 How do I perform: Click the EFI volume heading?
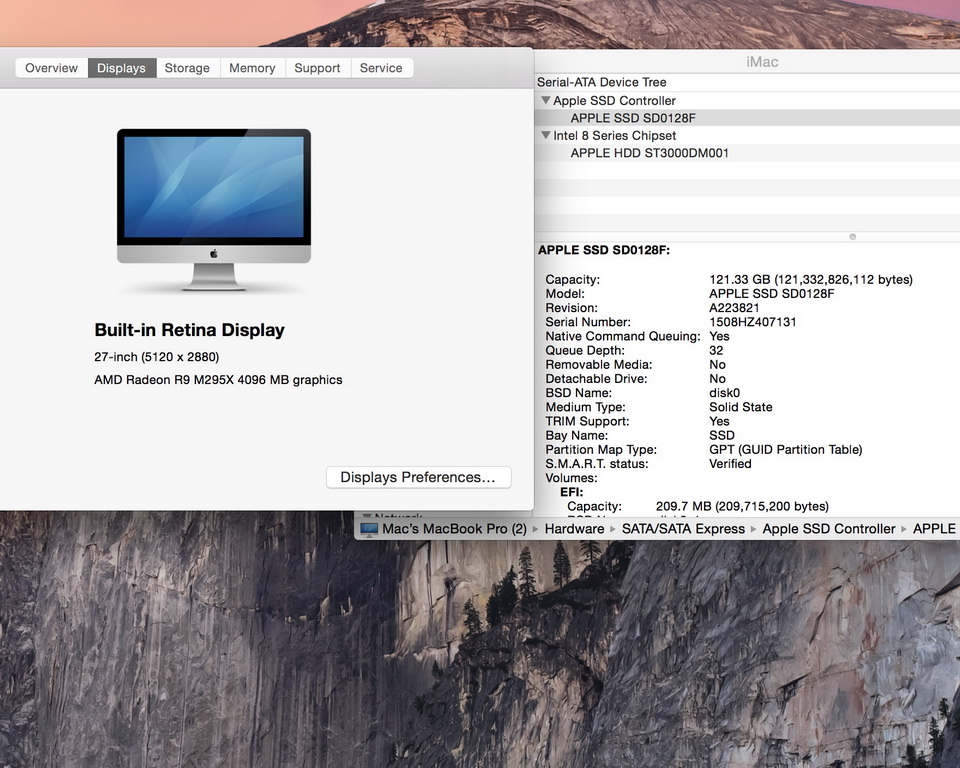571,492
